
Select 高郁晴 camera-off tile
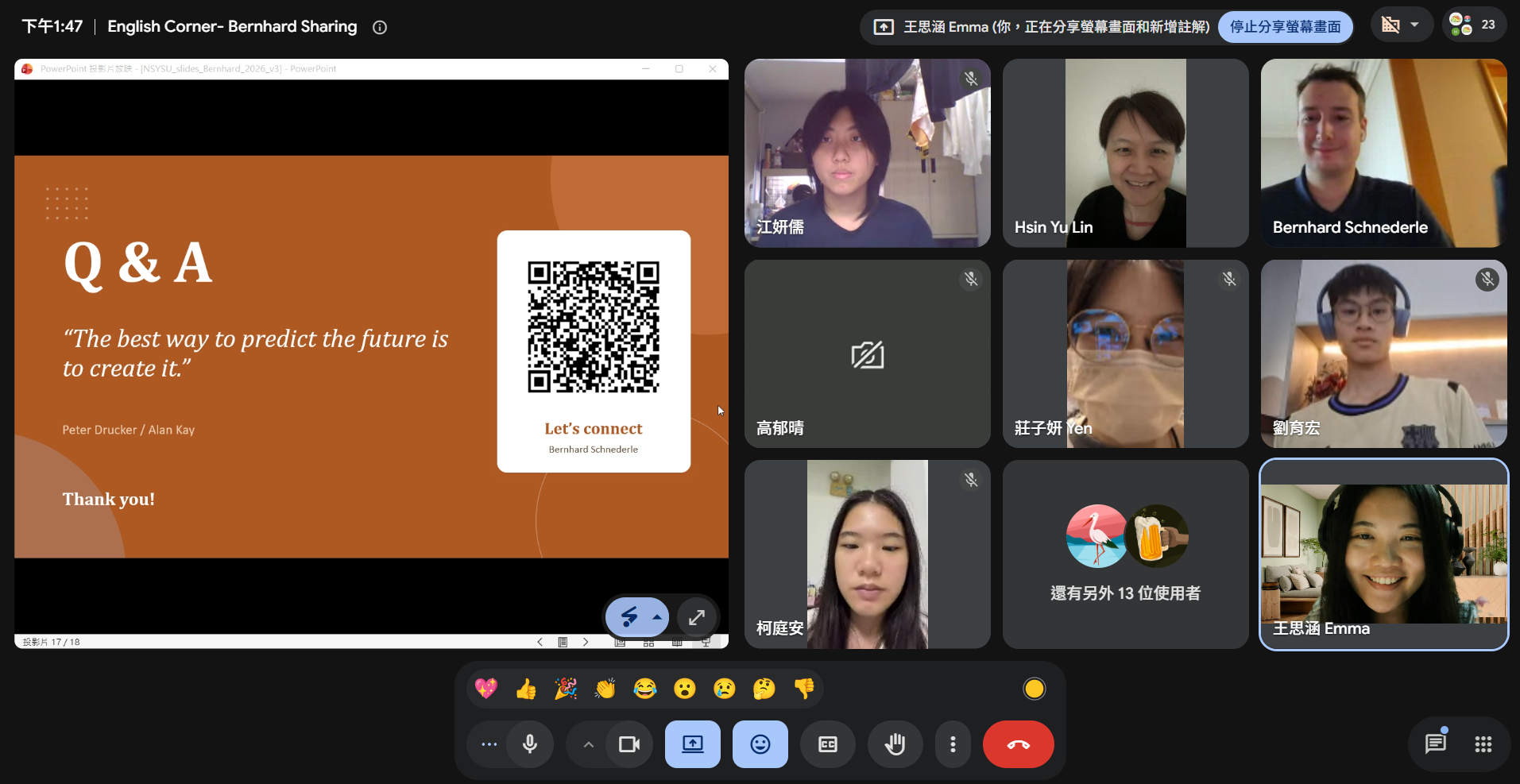pyautogui.click(x=868, y=353)
